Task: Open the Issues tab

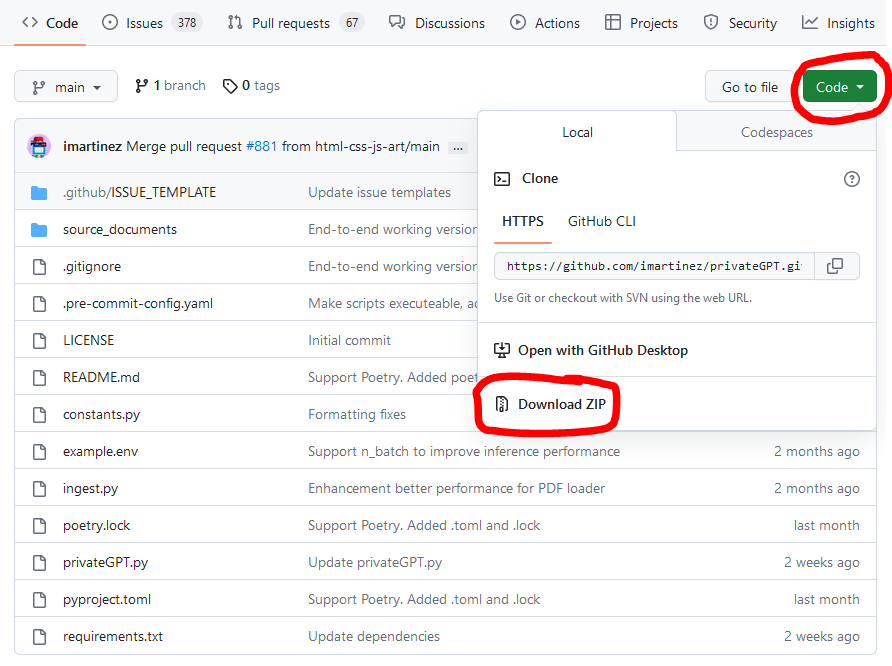Action: point(150,23)
